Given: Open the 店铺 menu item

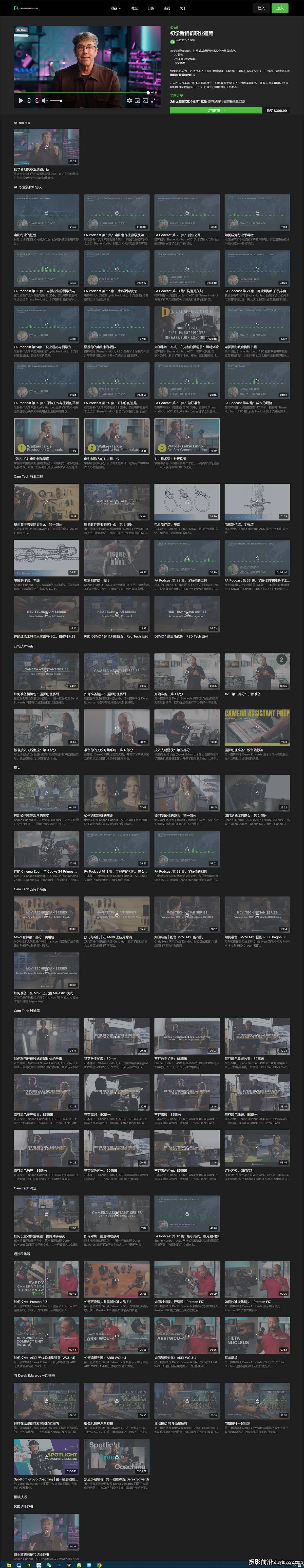Looking at the screenshot, I should [x=167, y=9].
